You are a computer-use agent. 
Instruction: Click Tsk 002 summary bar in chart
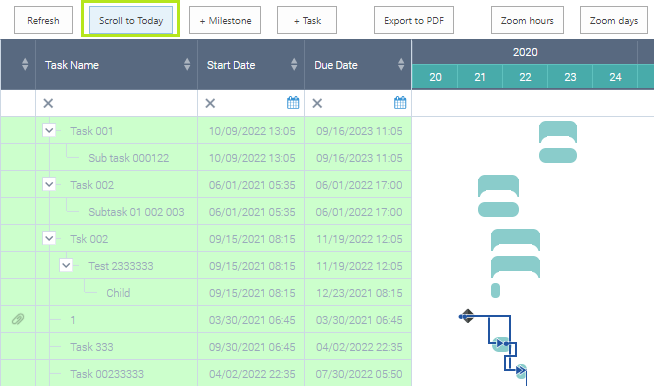[515, 240]
